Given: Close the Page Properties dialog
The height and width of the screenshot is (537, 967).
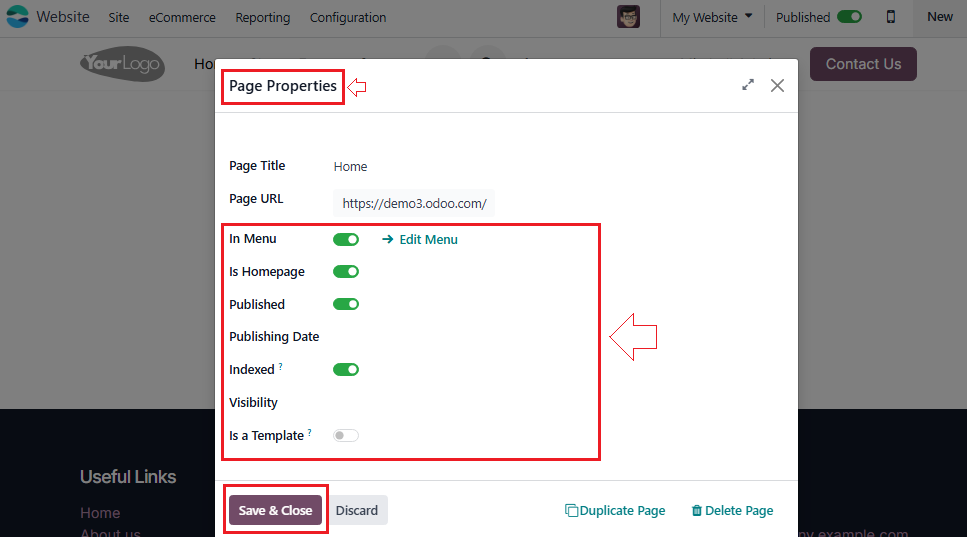Looking at the screenshot, I should click(x=777, y=86).
